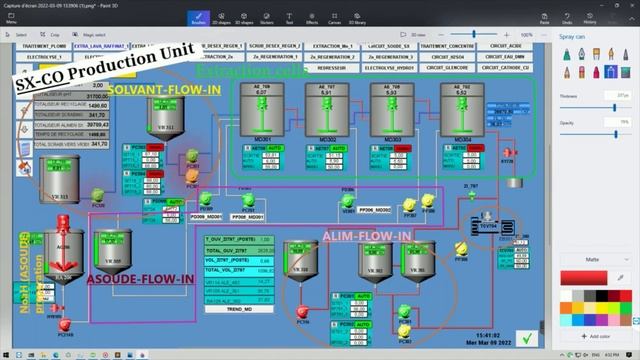Image resolution: width=640 pixels, height=360 pixels.
Task: Toggle the 3D view
Action: click(x=413, y=35)
